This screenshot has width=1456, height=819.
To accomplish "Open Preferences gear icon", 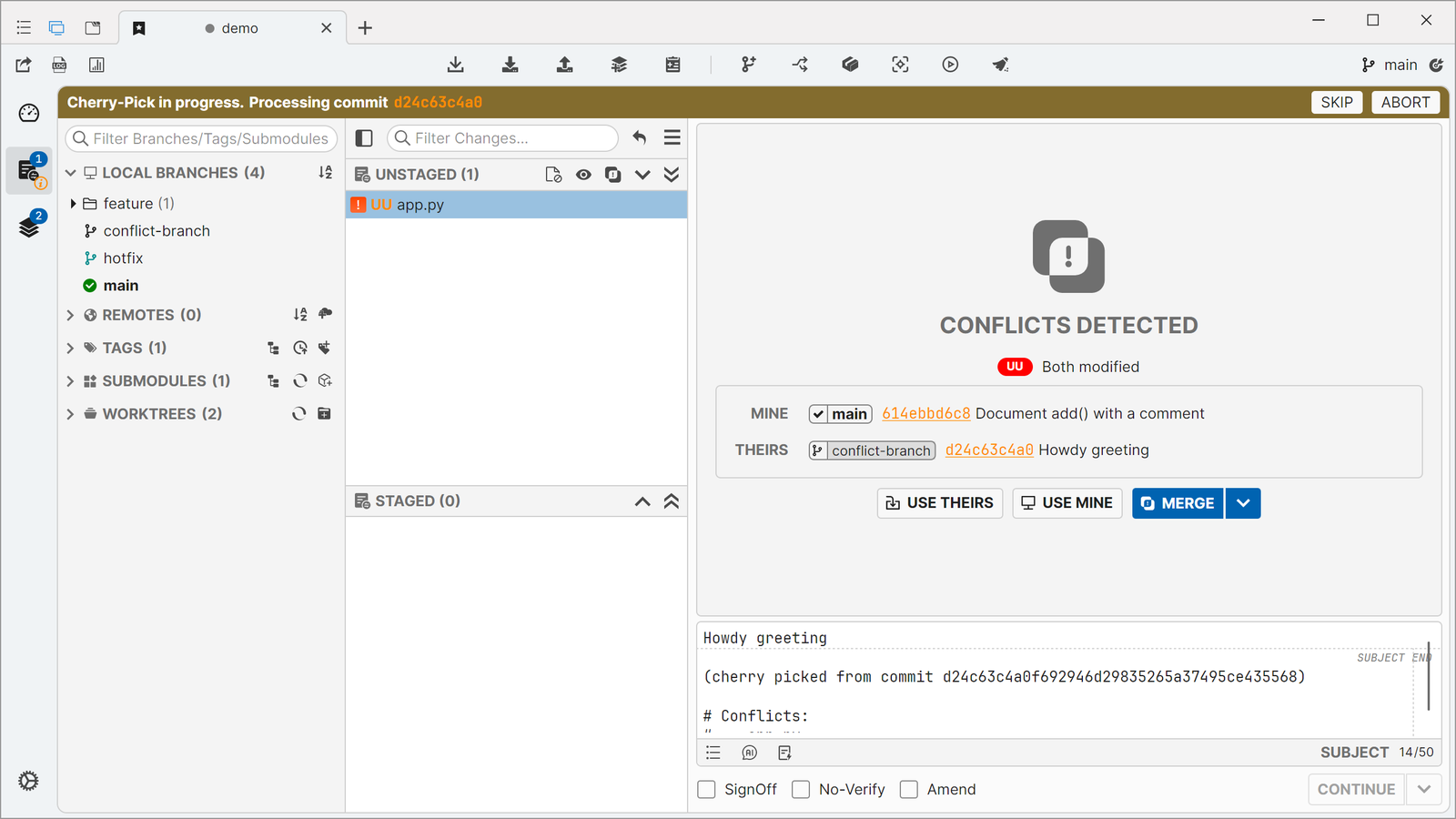I will coord(29,781).
